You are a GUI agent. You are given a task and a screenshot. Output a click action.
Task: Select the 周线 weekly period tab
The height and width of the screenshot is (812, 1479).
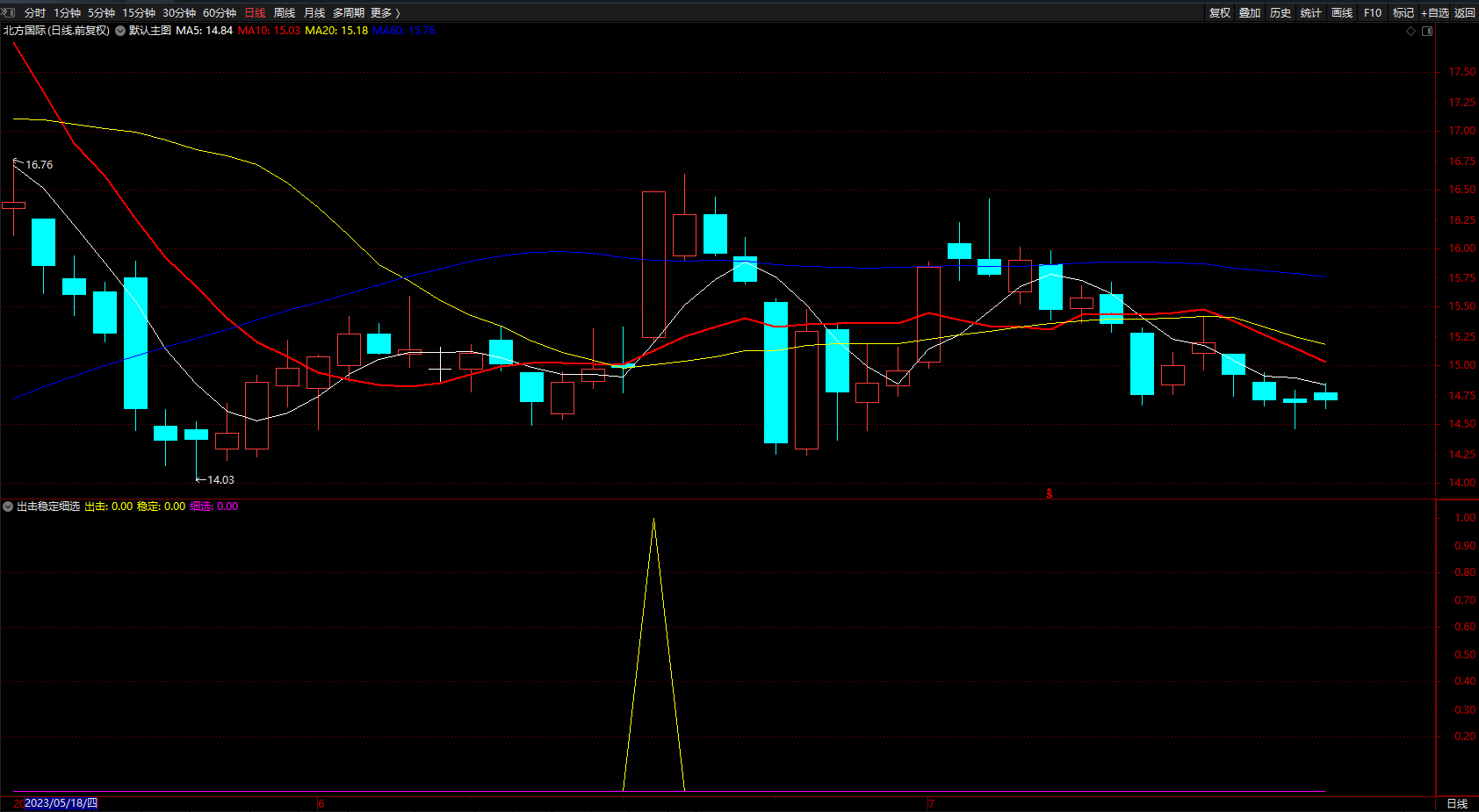pos(285,12)
